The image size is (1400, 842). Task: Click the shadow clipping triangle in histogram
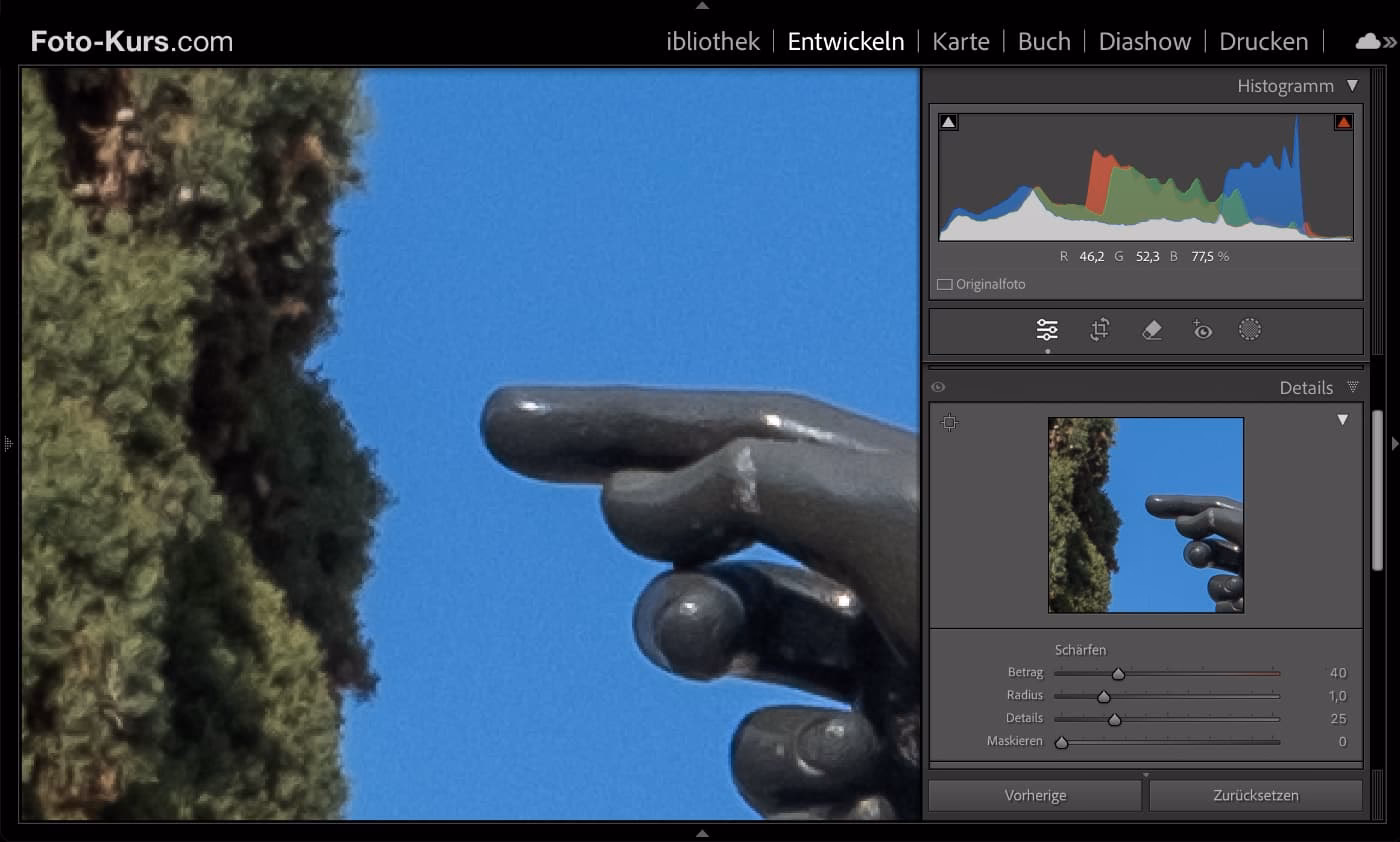(x=947, y=120)
